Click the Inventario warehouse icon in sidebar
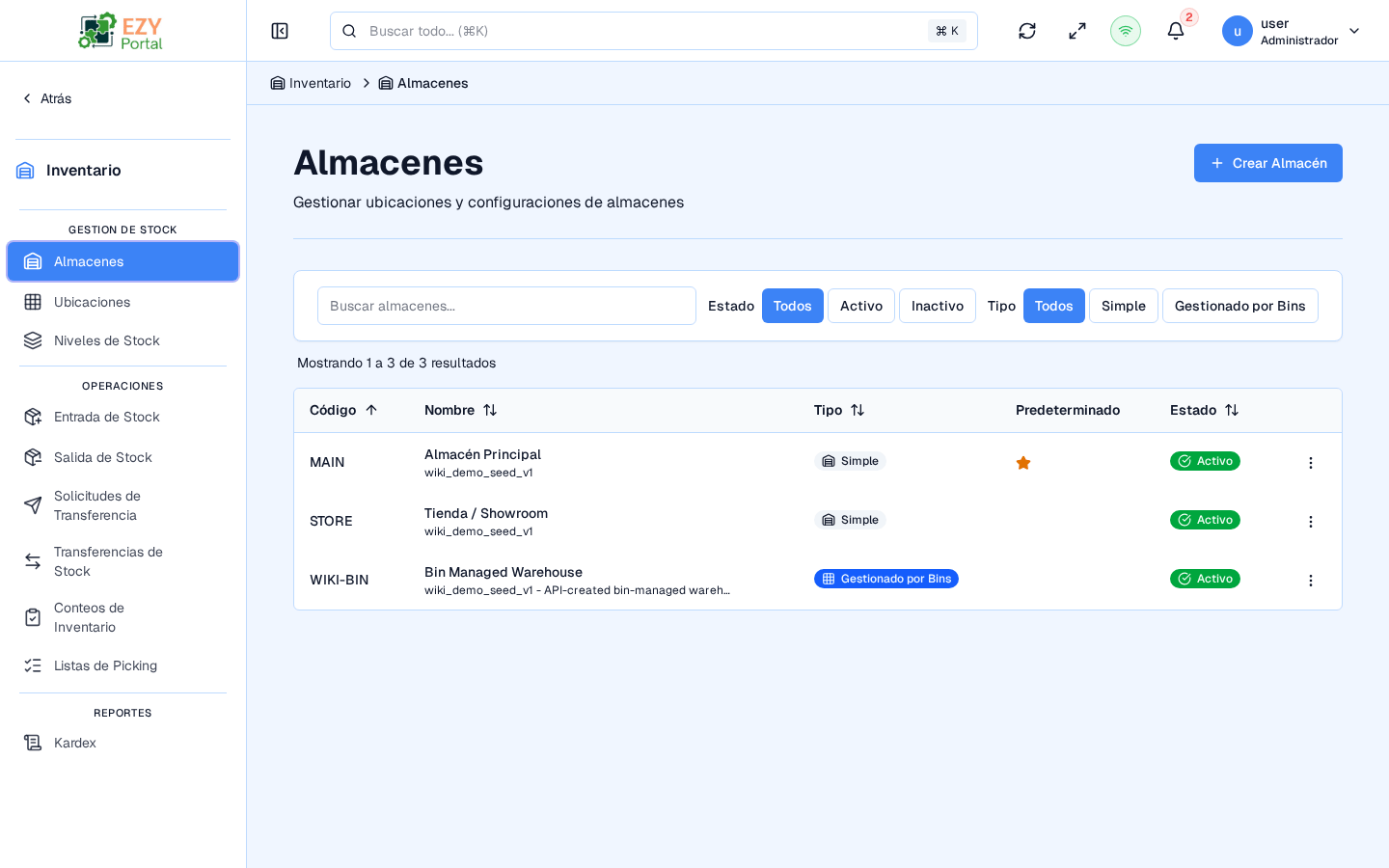 coord(25,171)
